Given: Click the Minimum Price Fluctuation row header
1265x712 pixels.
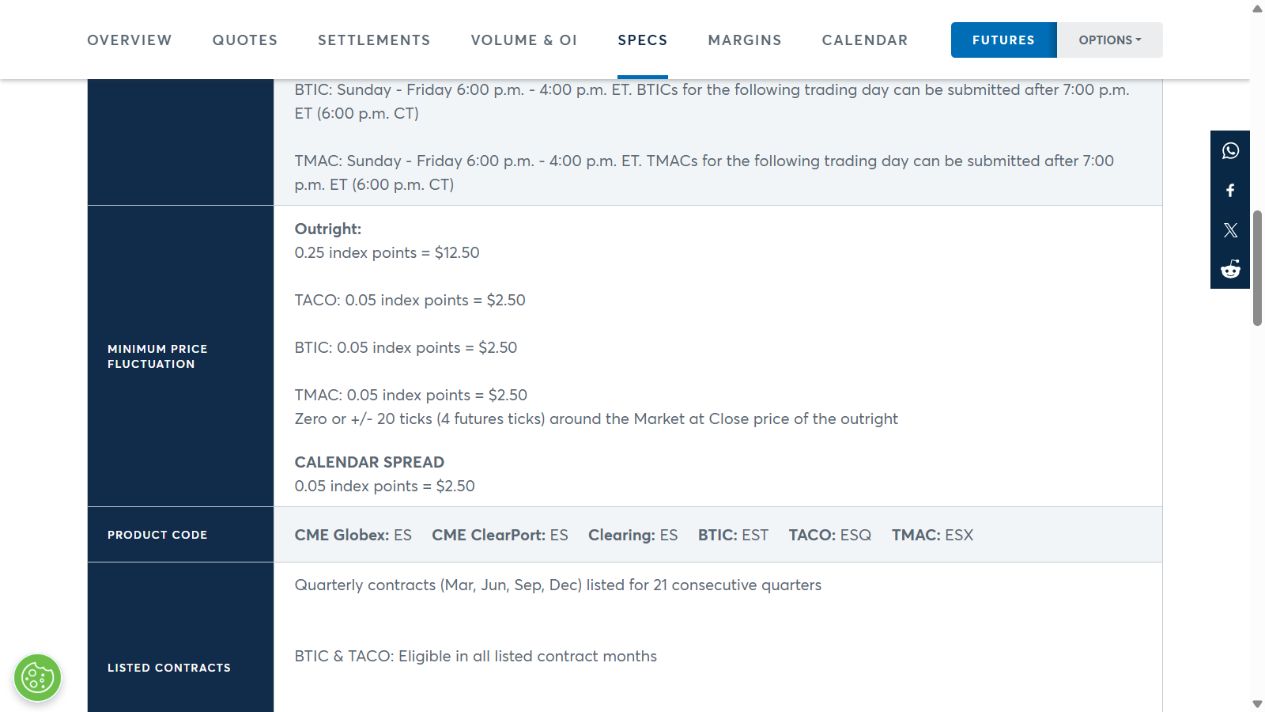Looking at the screenshot, I should tap(180, 356).
